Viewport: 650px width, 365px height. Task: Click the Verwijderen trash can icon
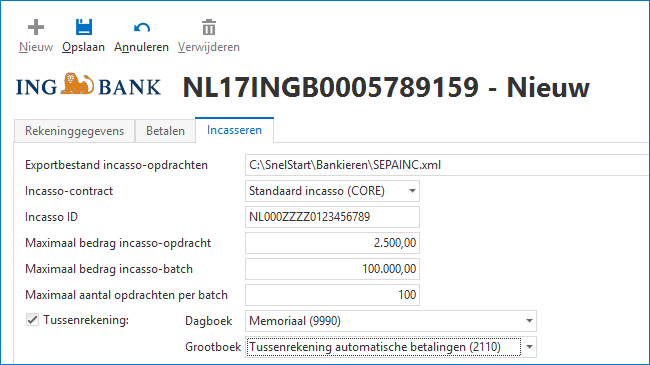click(x=209, y=27)
